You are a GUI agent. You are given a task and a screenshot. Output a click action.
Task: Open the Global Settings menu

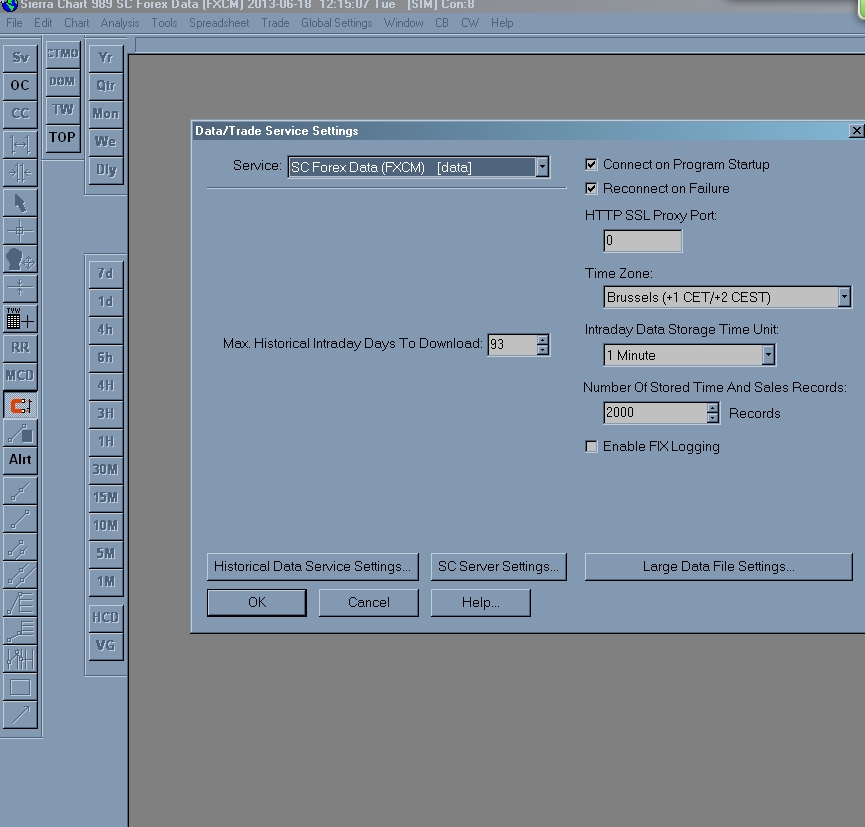tap(337, 23)
